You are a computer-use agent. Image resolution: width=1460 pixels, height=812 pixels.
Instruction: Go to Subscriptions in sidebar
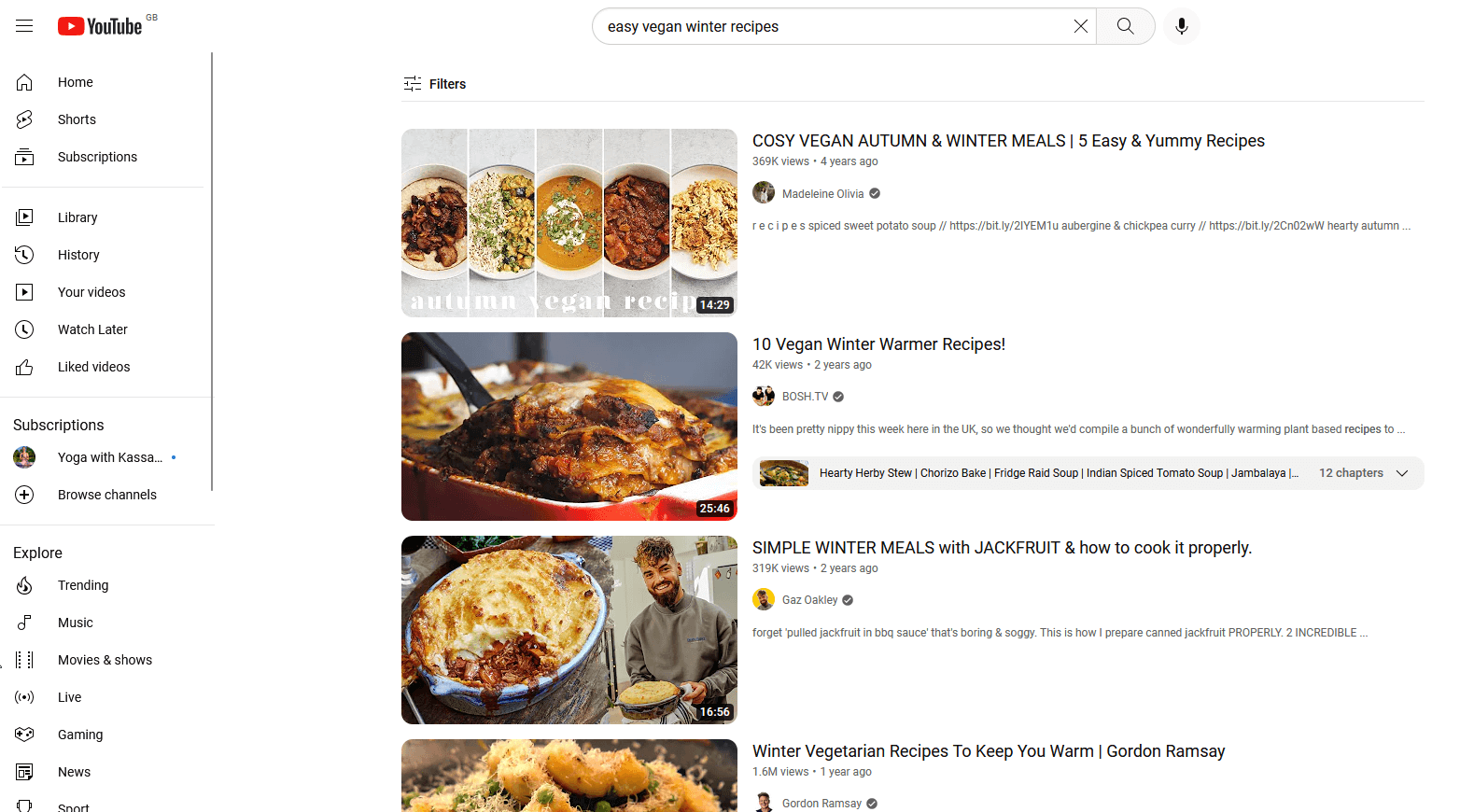pyautogui.click(x=104, y=157)
